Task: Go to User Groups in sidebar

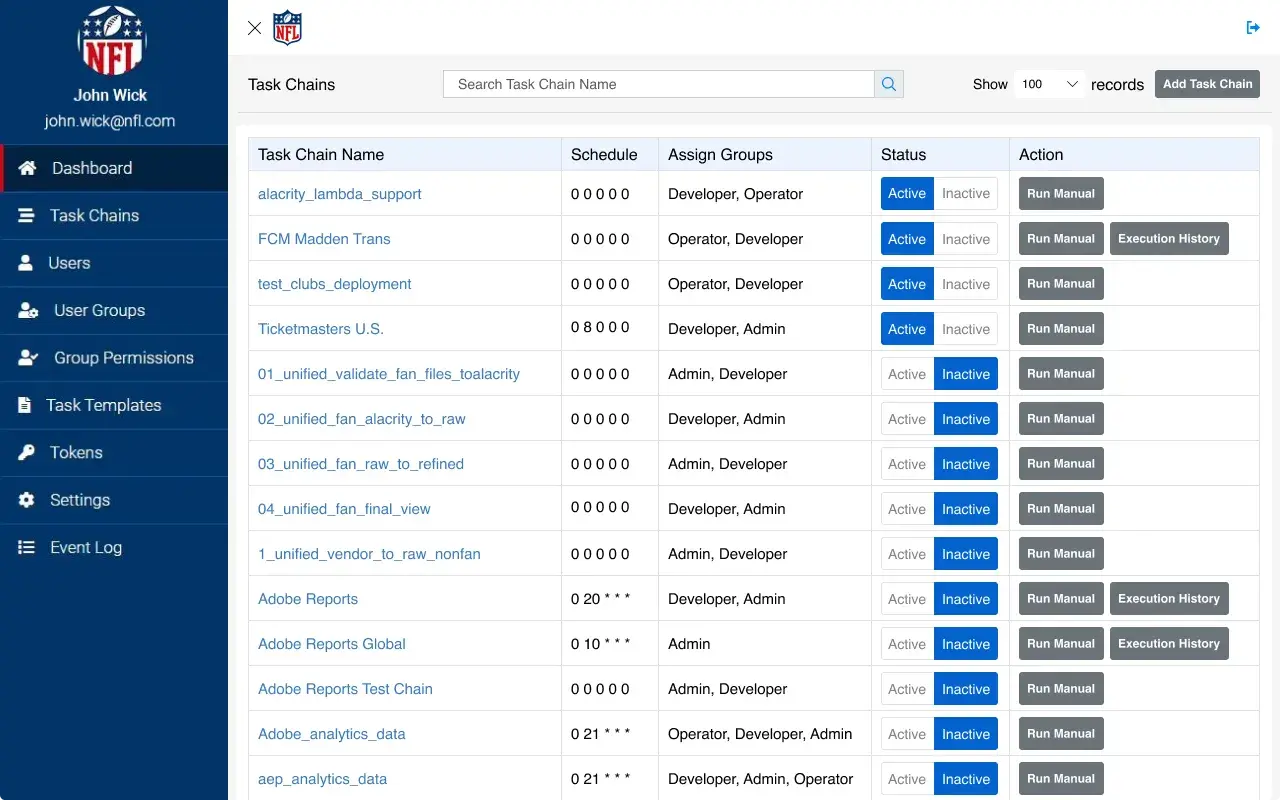Action: coord(99,310)
